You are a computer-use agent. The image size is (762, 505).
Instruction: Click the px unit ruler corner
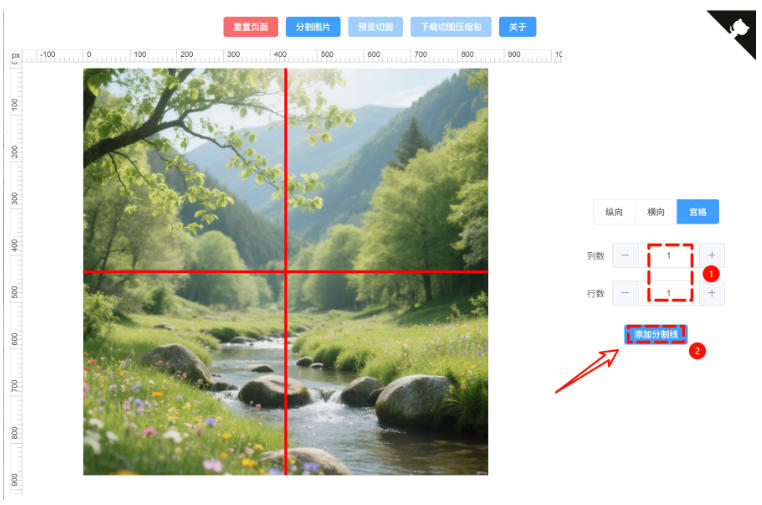point(16,55)
